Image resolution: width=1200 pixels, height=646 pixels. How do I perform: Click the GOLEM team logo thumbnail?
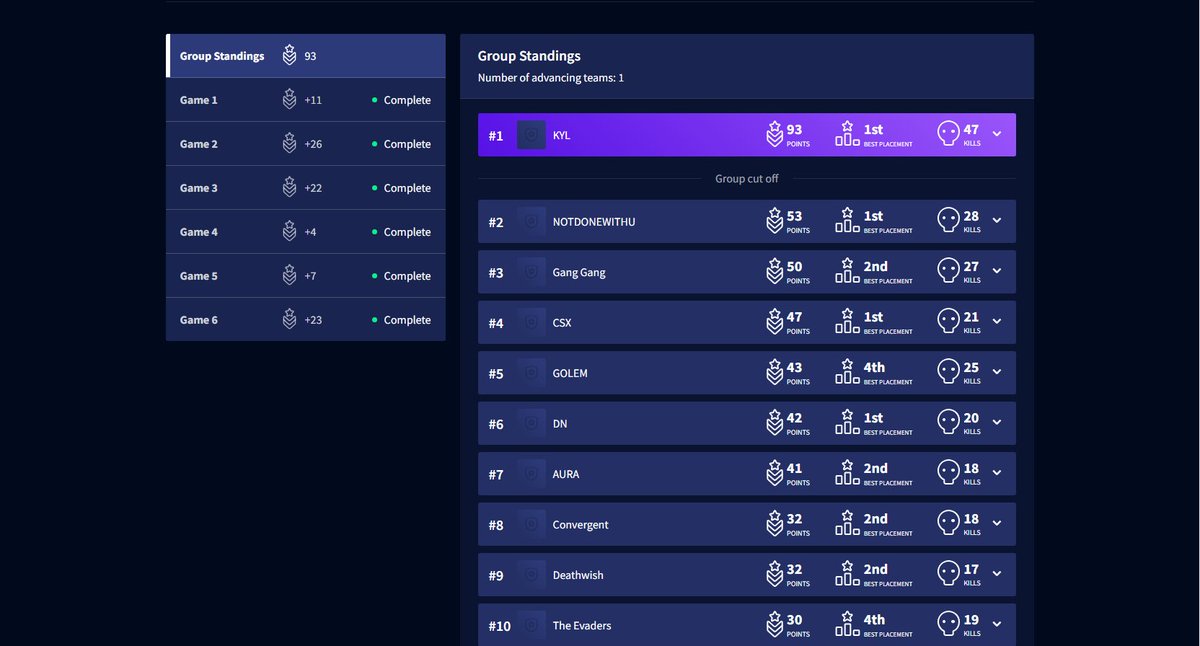coord(531,373)
